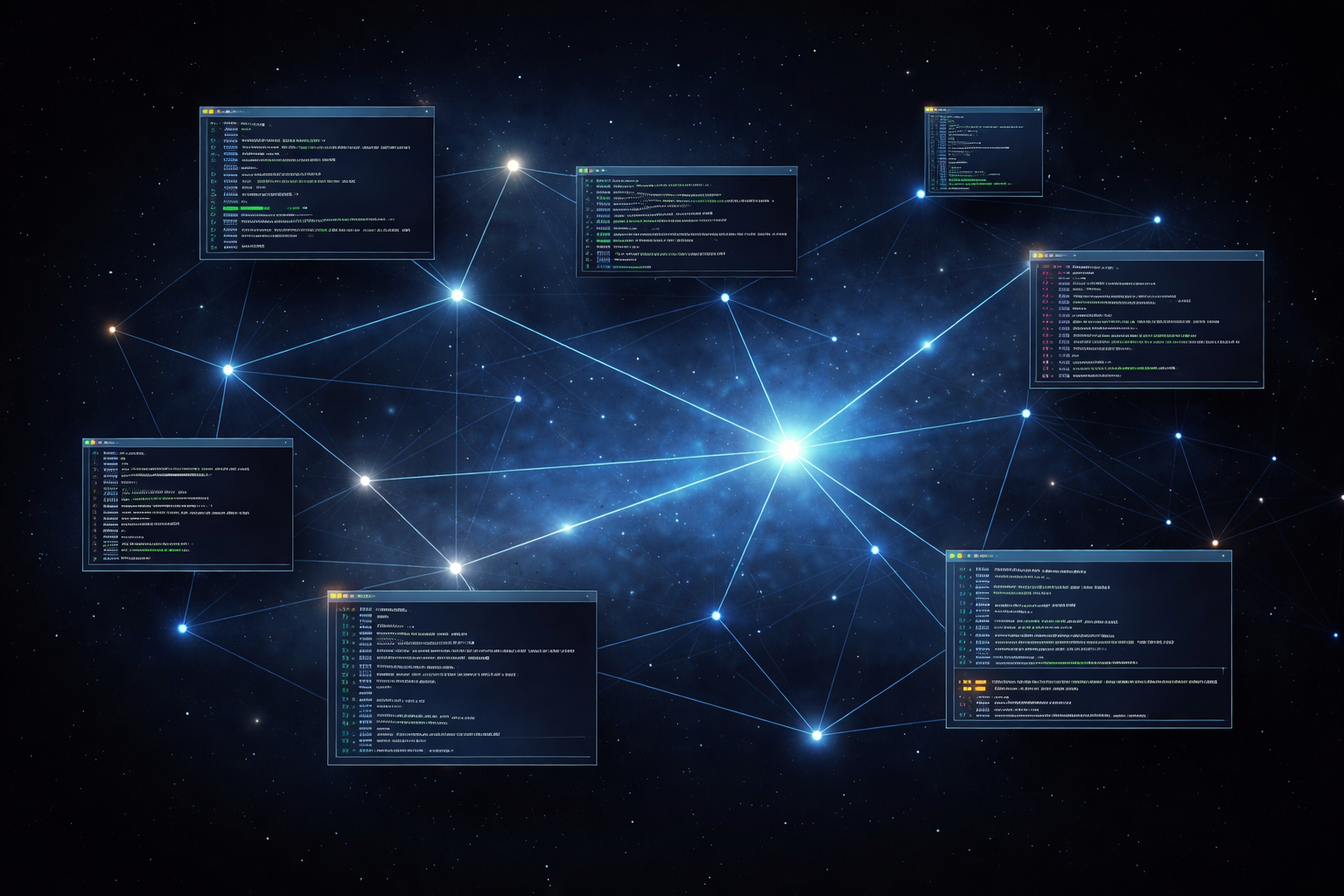Click the first red-numbered line in the right-middle terminal
This screenshot has height=896, width=1344.
(x=1076, y=267)
